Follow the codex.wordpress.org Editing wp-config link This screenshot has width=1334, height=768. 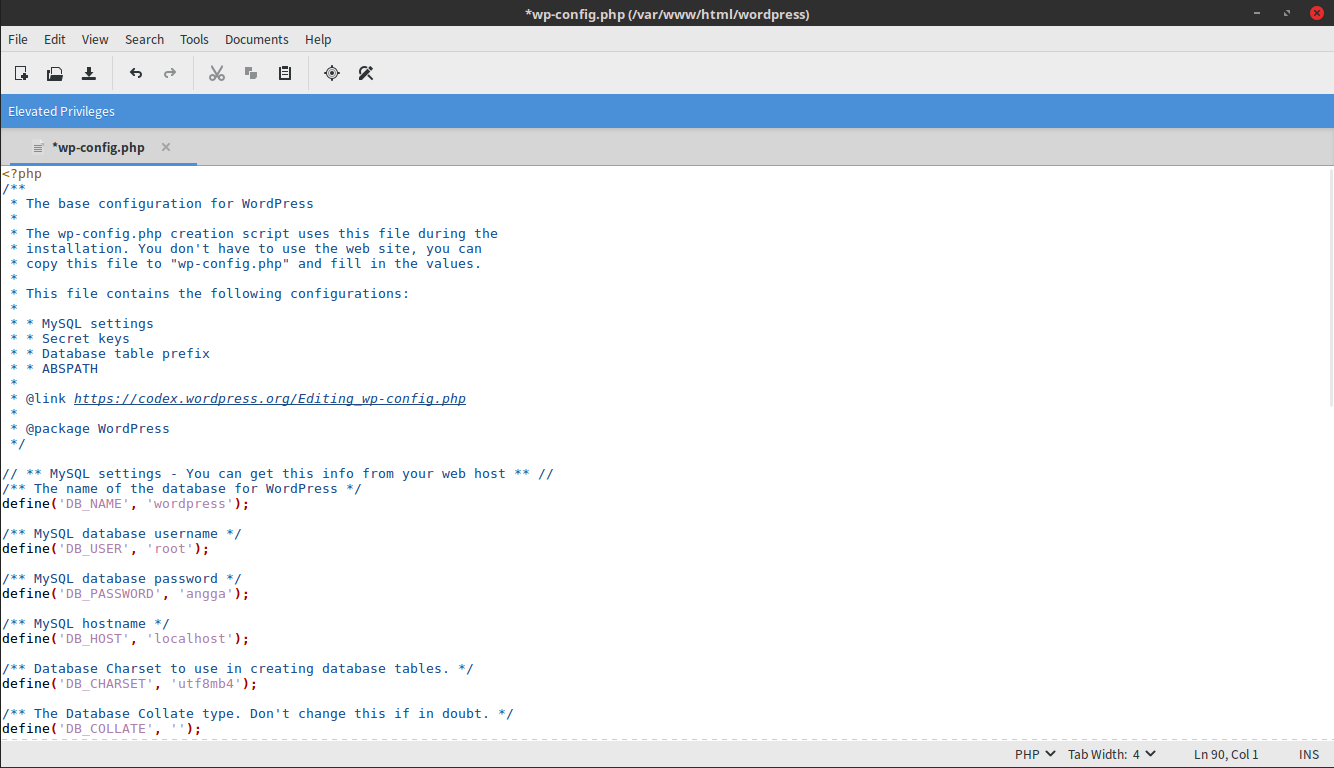point(270,398)
